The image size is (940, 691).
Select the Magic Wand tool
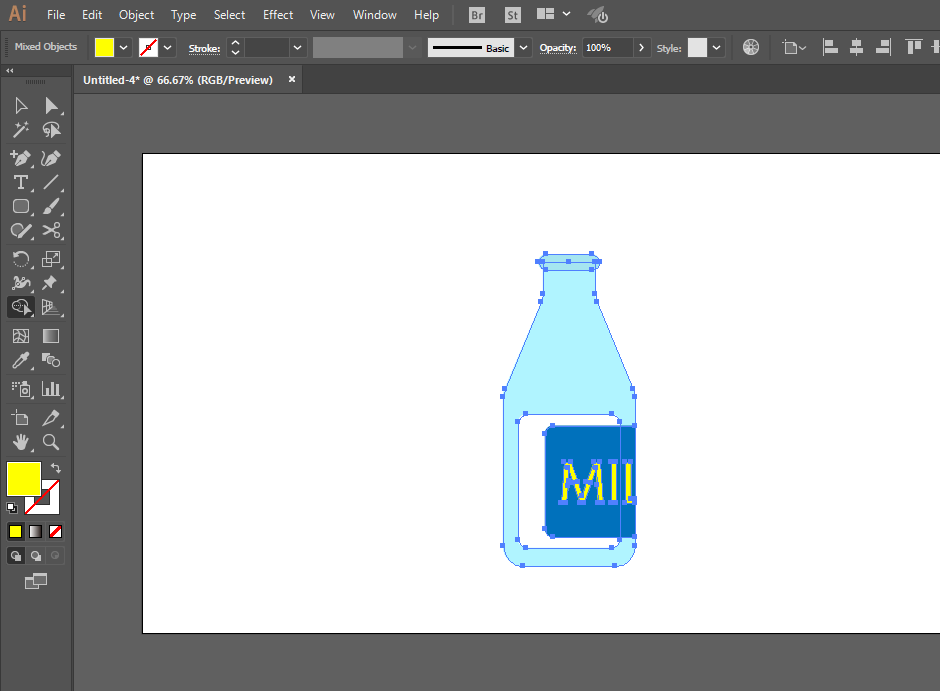click(x=21, y=129)
